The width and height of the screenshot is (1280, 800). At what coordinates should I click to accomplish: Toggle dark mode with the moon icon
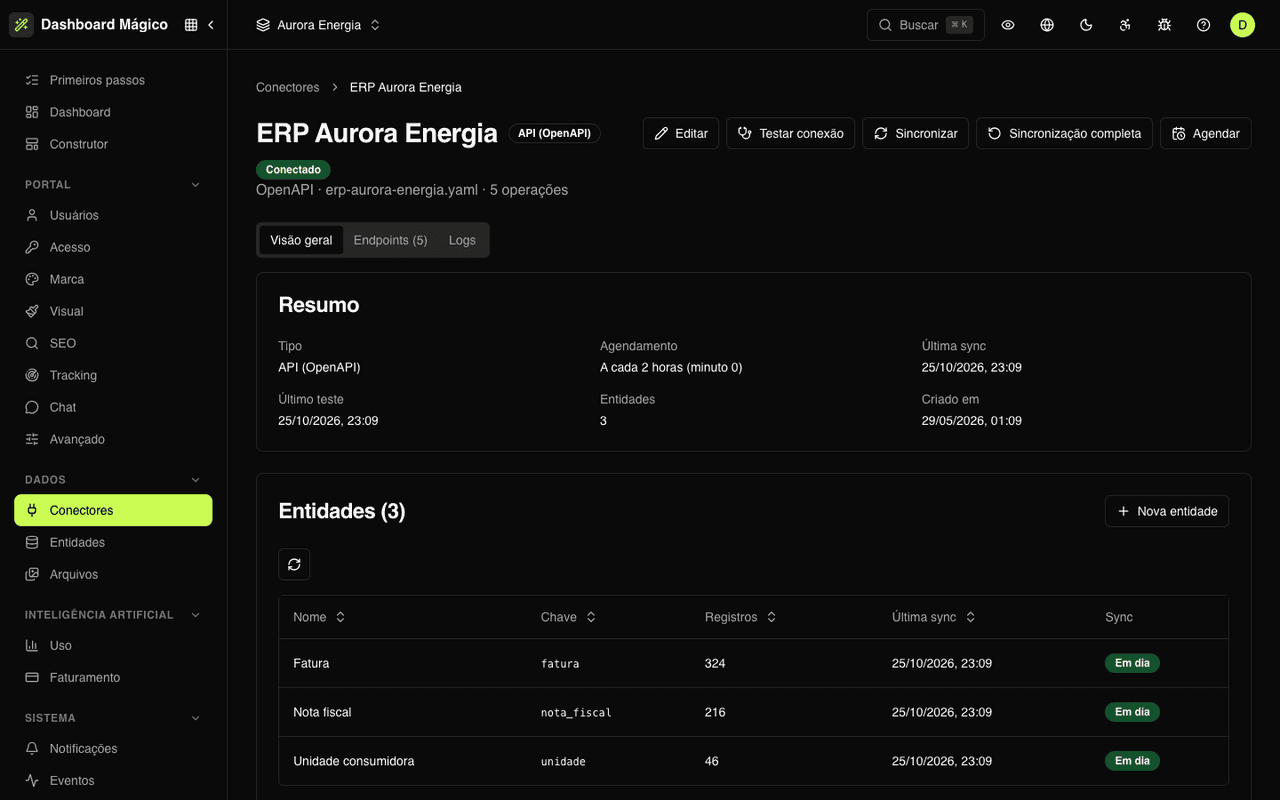1086,25
